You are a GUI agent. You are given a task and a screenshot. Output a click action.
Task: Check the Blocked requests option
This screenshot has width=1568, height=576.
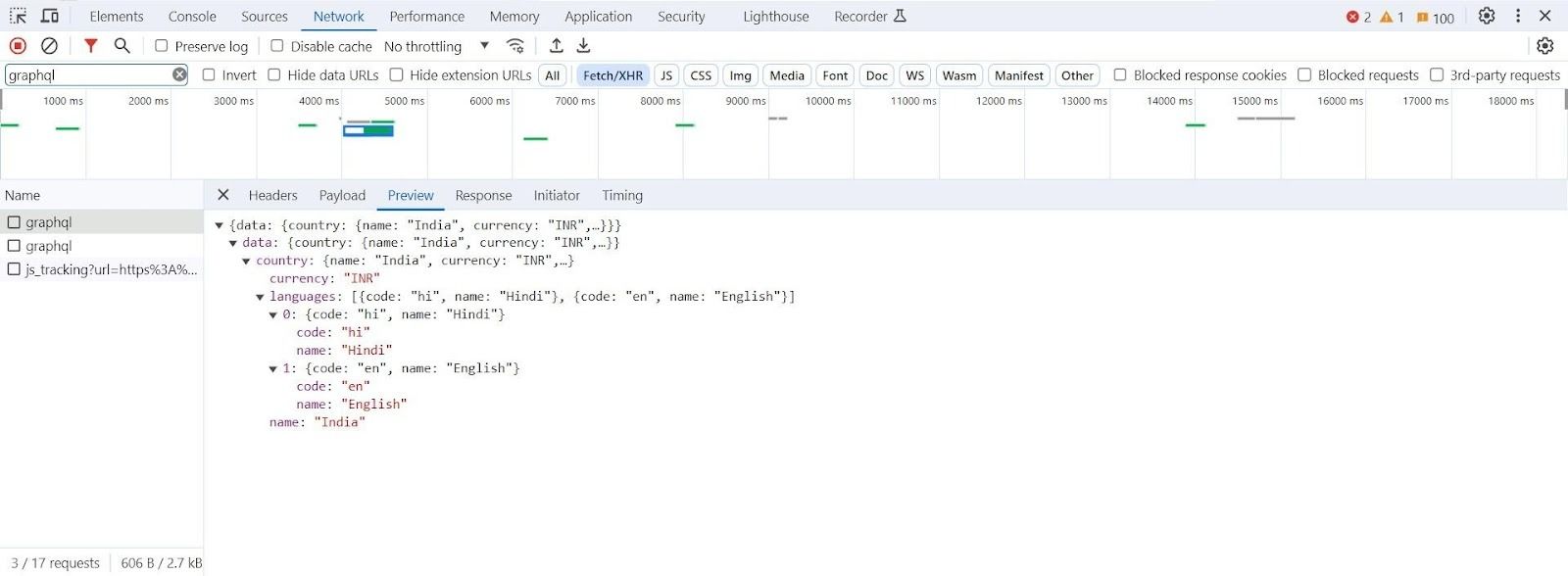[1304, 74]
